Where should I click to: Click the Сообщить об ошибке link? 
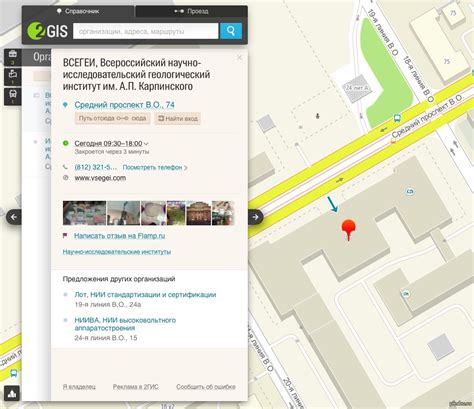[206, 387]
